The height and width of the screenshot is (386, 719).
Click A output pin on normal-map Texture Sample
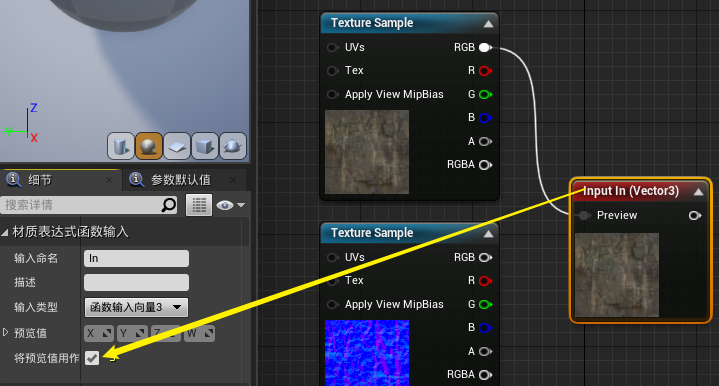[x=485, y=352]
